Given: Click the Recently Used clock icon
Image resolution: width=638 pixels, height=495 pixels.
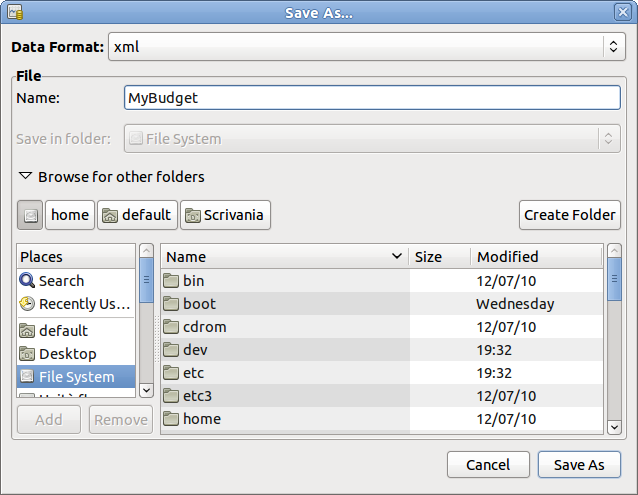Looking at the screenshot, I should click(27, 304).
